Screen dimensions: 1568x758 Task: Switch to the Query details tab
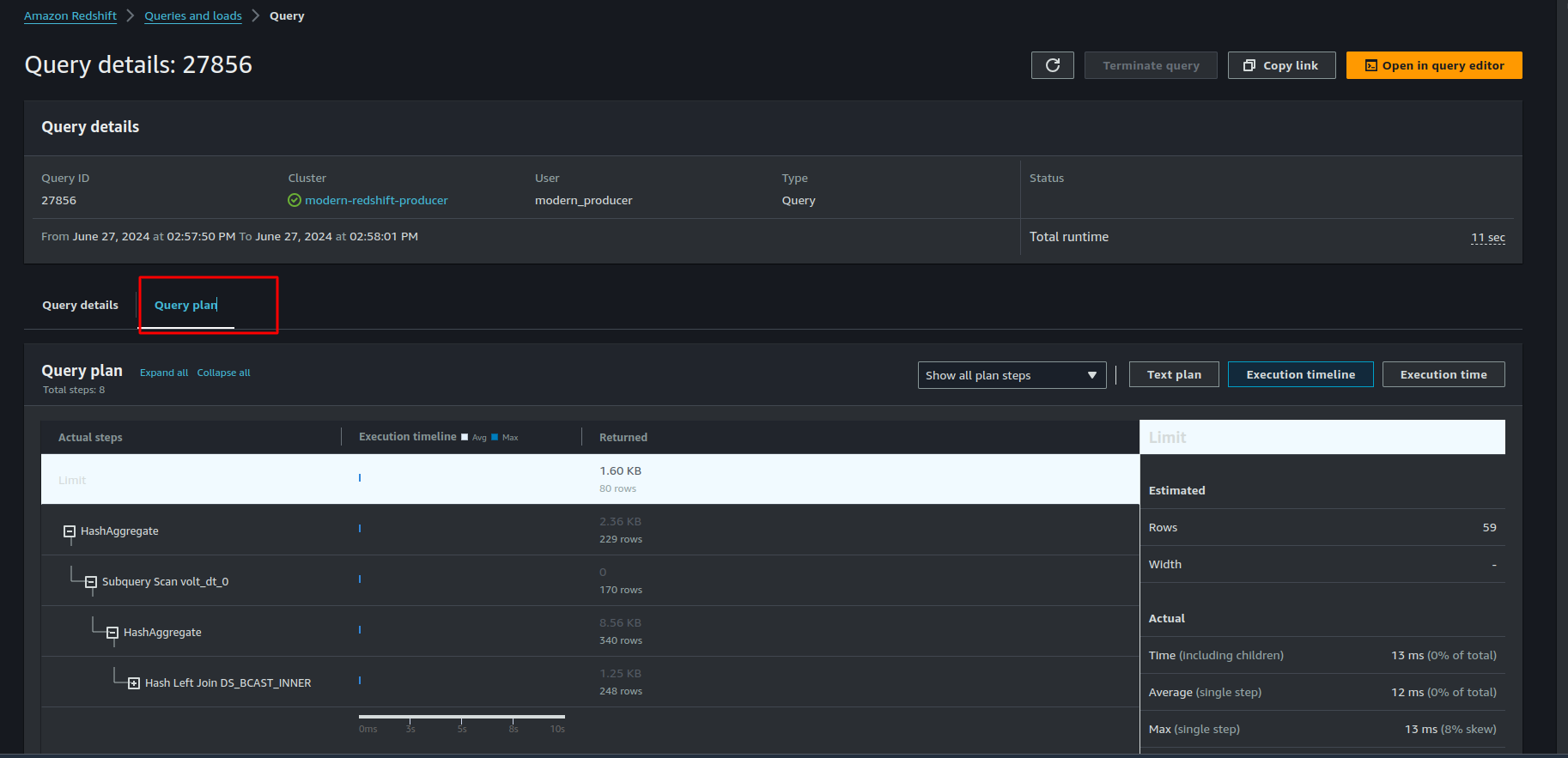pyautogui.click(x=81, y=305)
